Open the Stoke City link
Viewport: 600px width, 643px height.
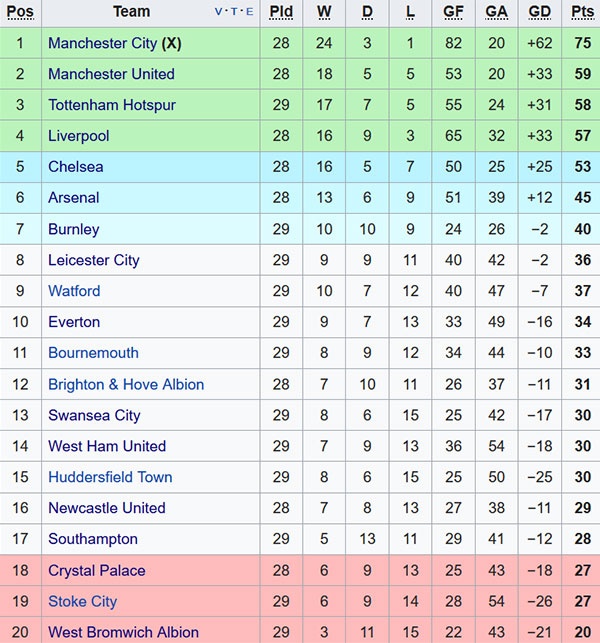point(82,601)
